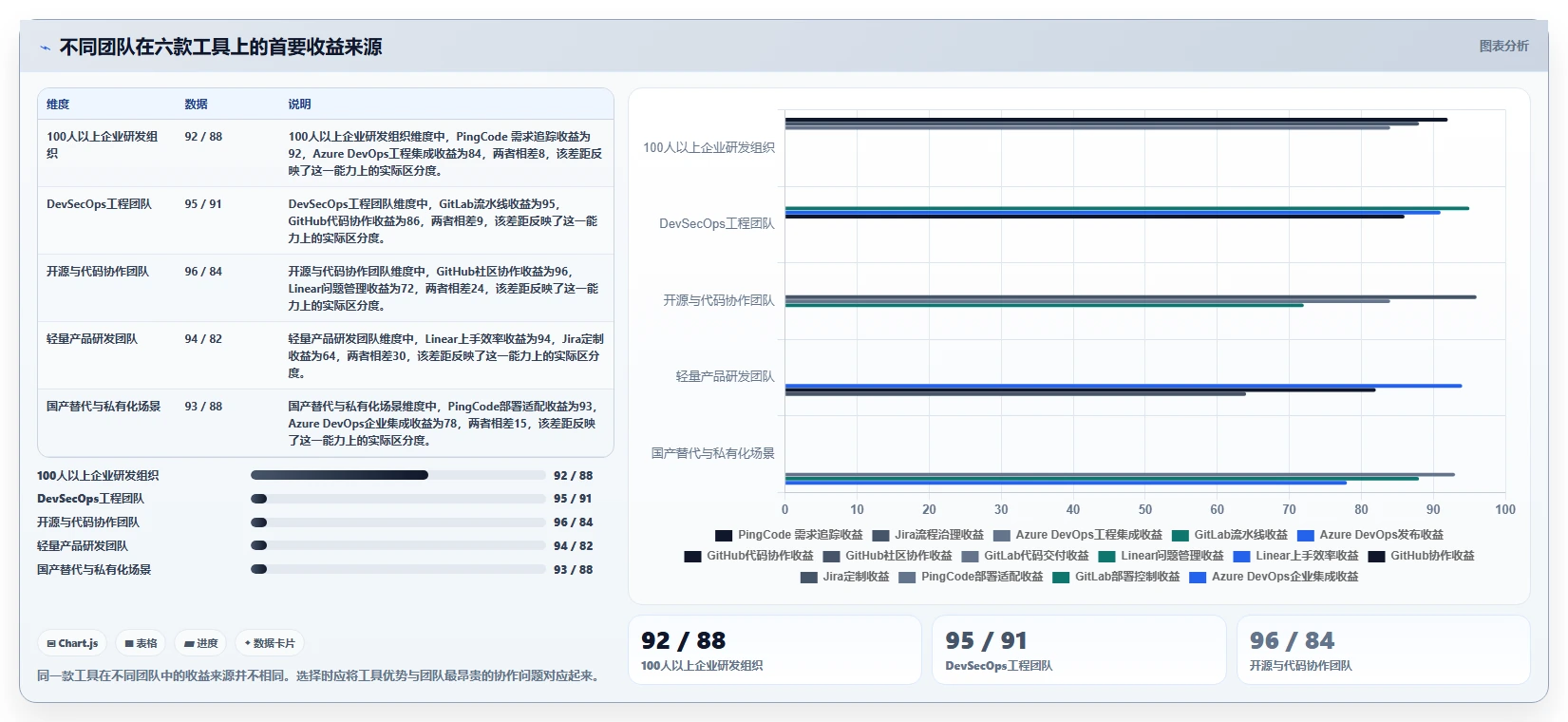Toggle the GitLab代码交付收益 legend entry
The height and width of the screenshot is (722, 1568).
pos(1026,556)
